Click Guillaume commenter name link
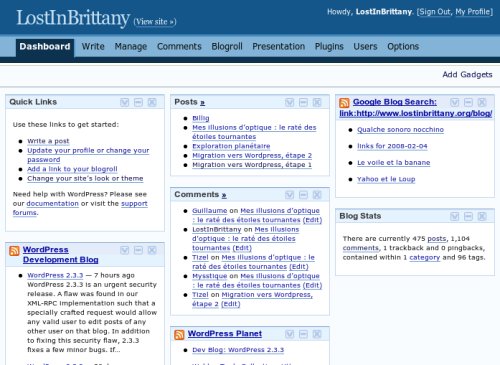 pos(210,211)
